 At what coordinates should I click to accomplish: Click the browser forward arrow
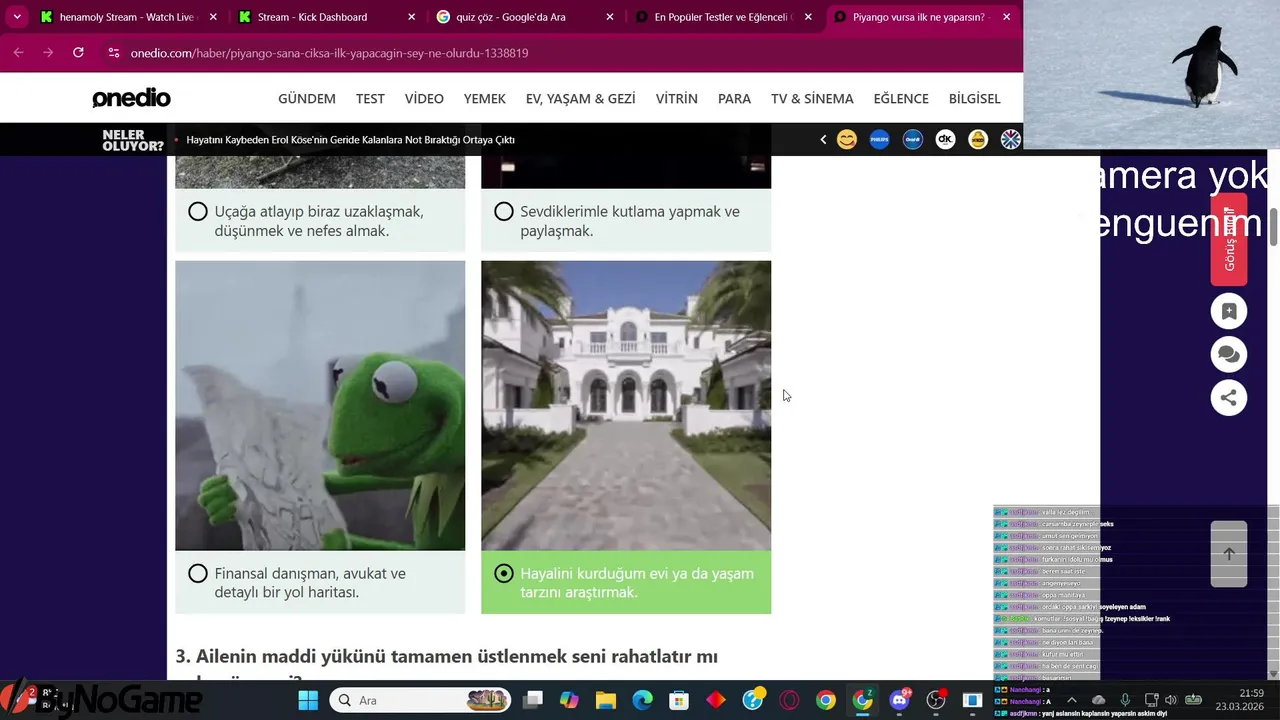coord(48,52)
